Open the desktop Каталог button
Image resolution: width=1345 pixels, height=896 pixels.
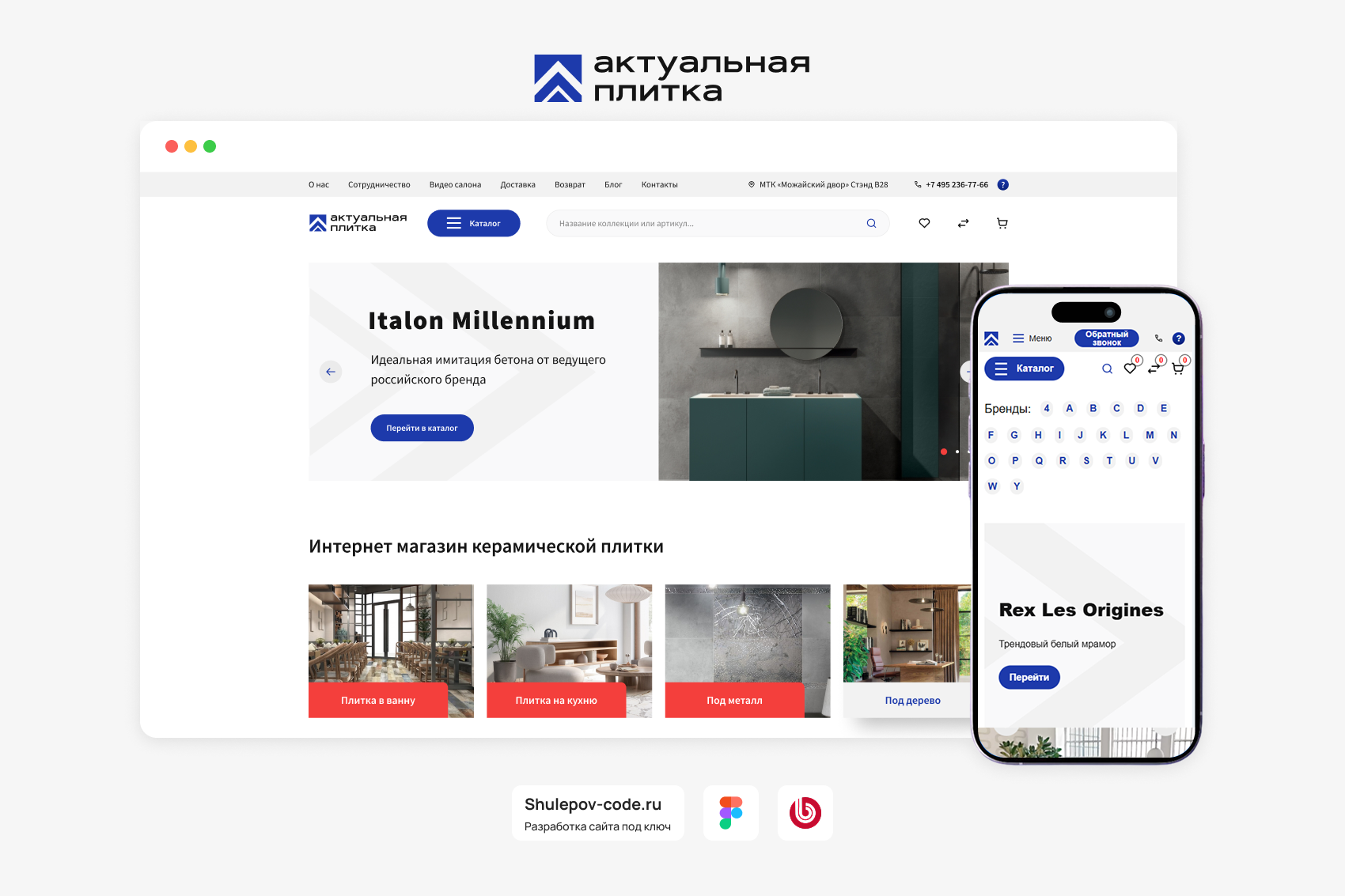click(474, 223)
